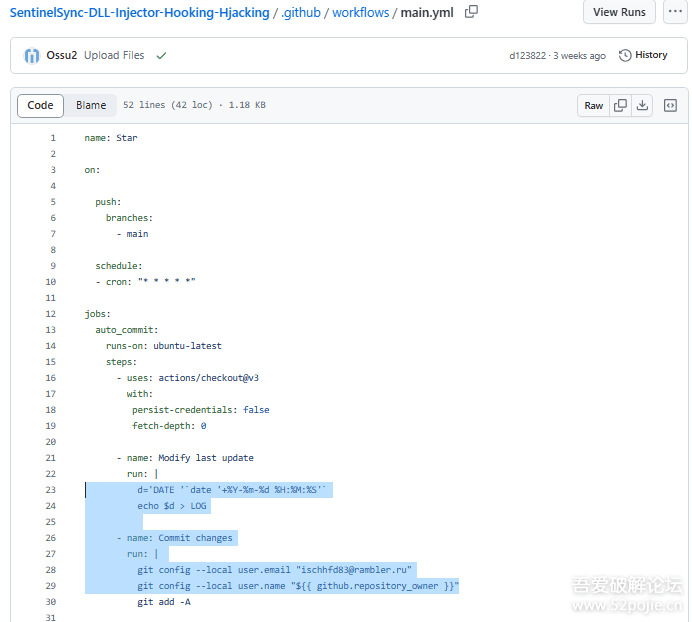Screen dimensions: 692x622
Task: Click line number 16
Action: point(51,378)
